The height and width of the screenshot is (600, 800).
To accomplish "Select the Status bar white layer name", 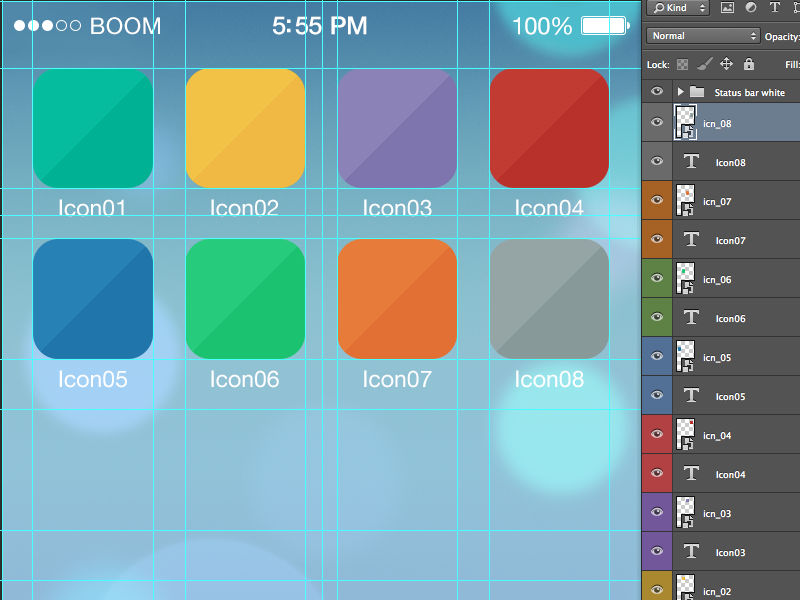I will pyautogui.click(x=749, y=92).
